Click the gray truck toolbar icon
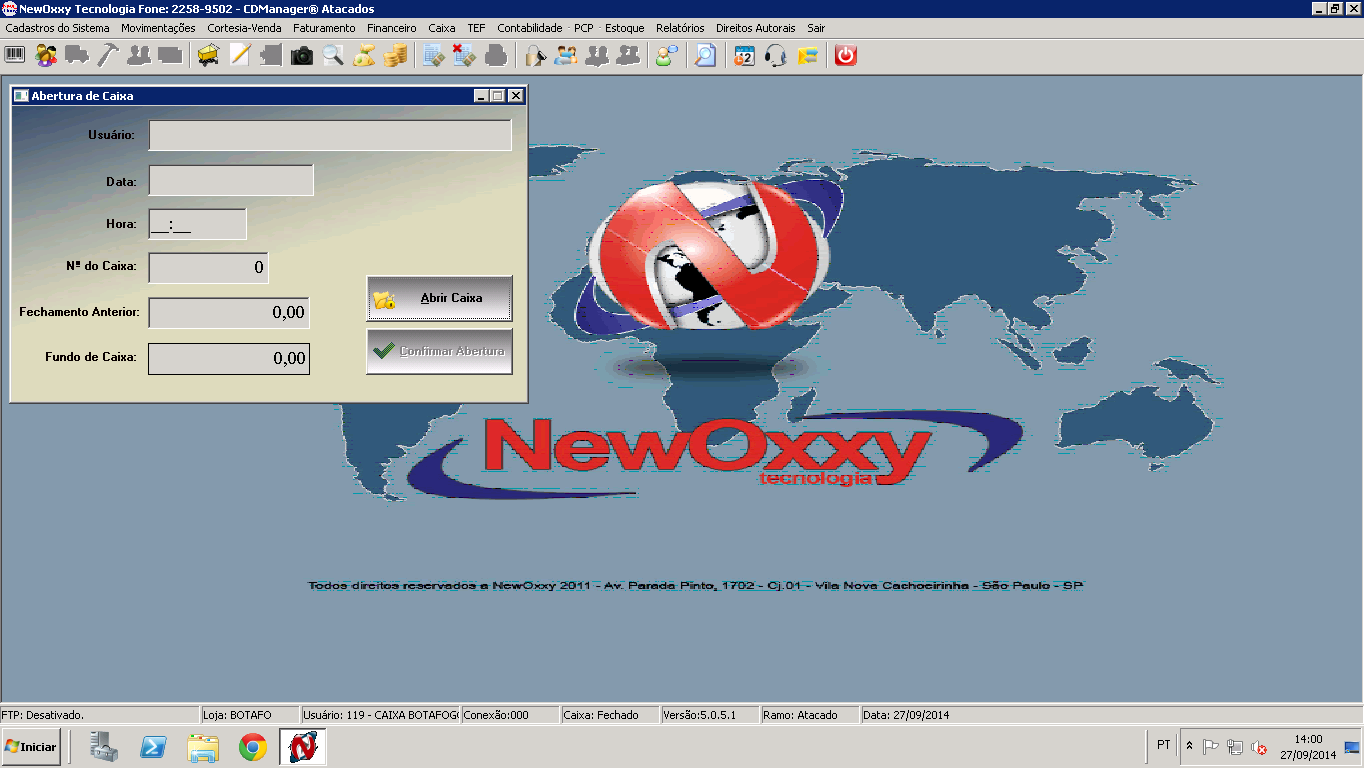The image size is (1364, 768). coord(77,56)
